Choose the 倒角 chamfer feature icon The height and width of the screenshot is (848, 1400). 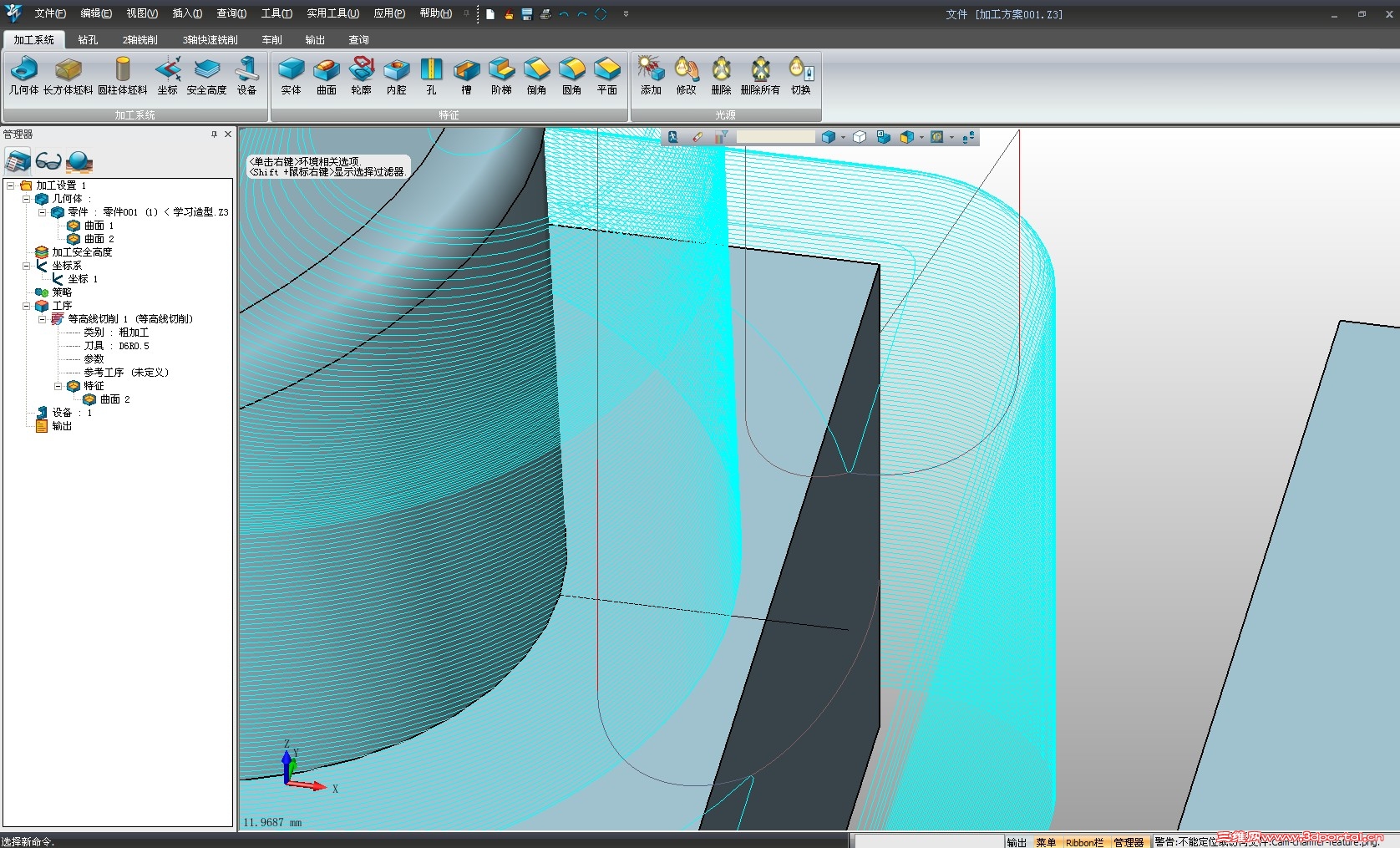(536, 75)
